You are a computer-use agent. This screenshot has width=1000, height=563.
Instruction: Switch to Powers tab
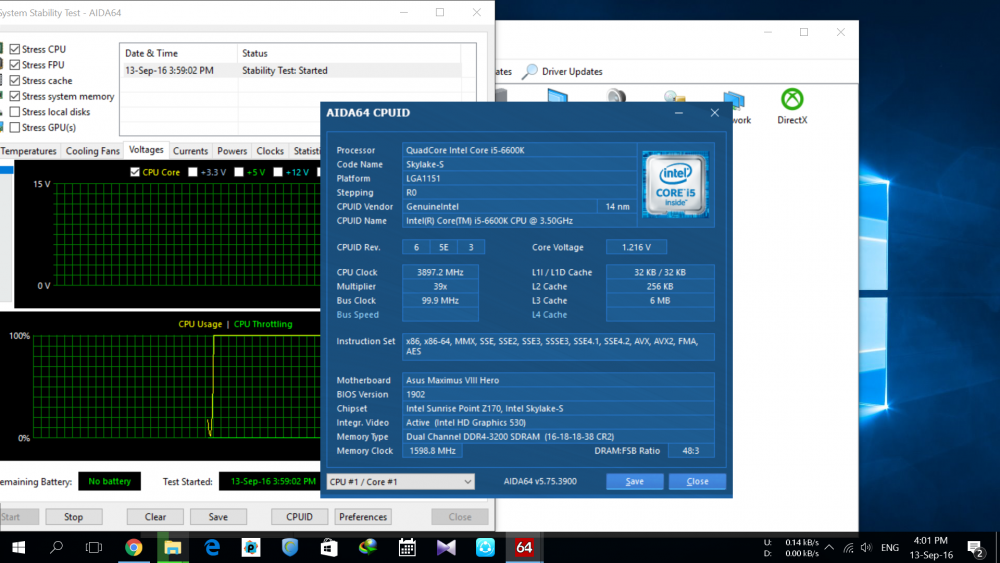pyautogui.click(x=232, y=151)
